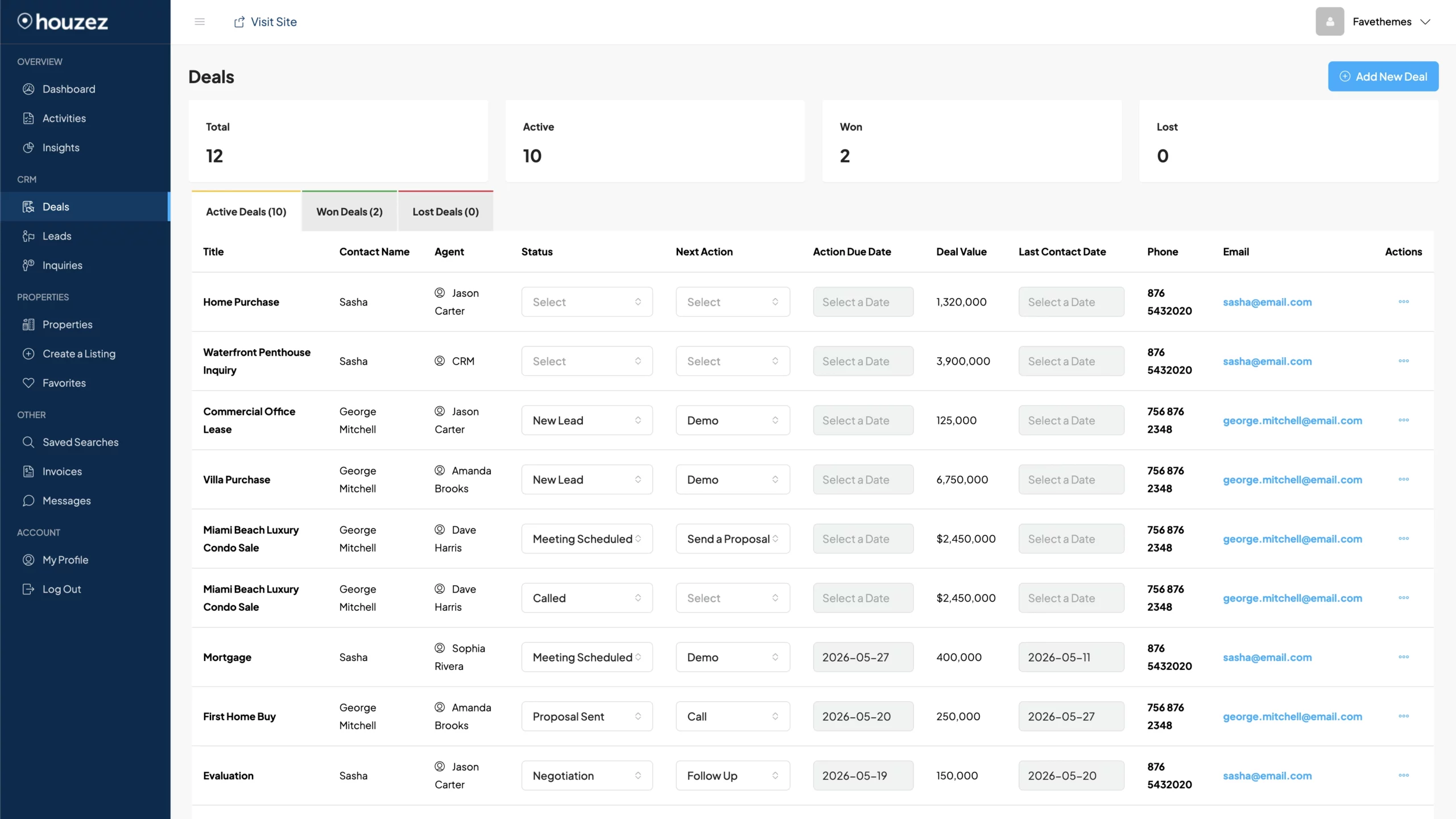The image size is (1456, 819).
Task: Click the Visit Site external link icon
Action: tap(239, 22)
